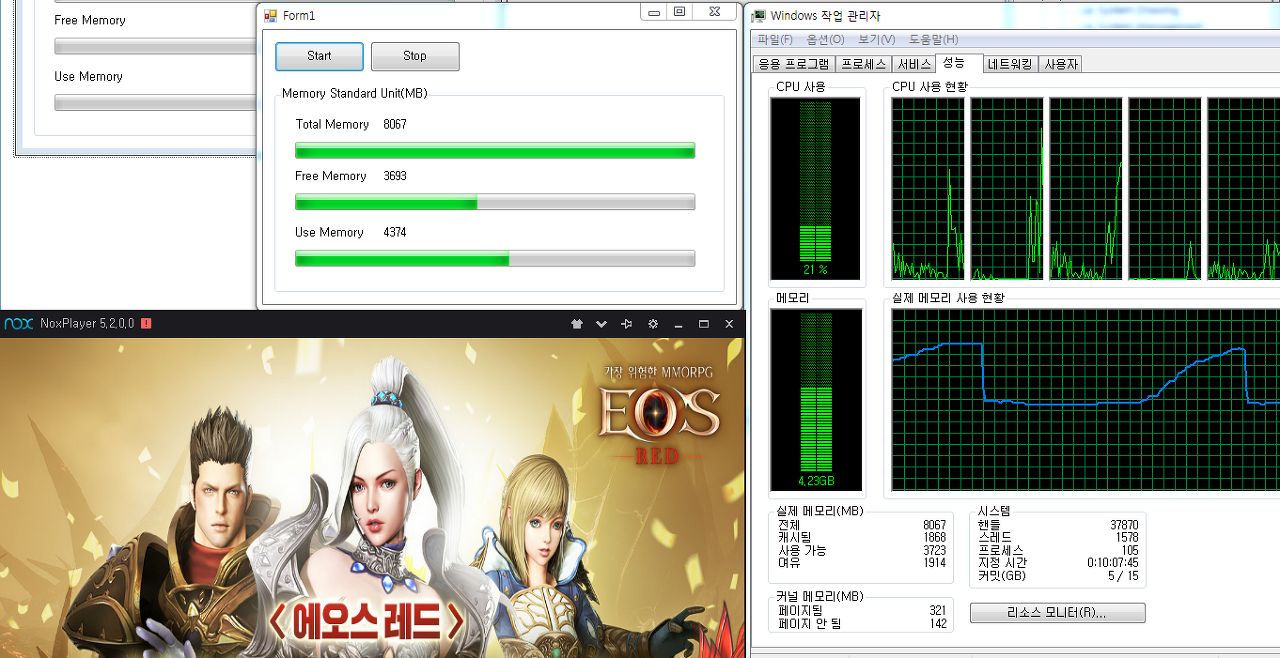
Task: Click the Use Memory value 4374
Action: (x=395, y=232)
